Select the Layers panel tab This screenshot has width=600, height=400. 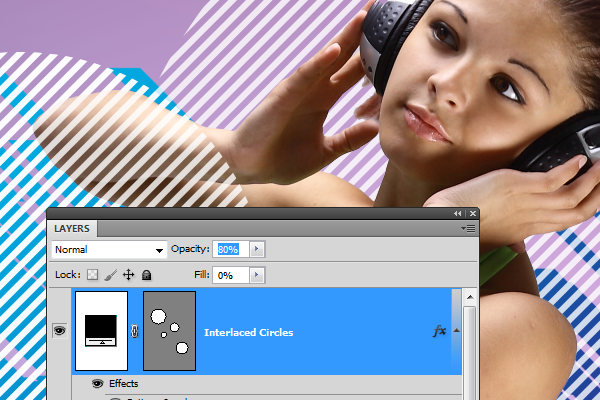(72, 228)
